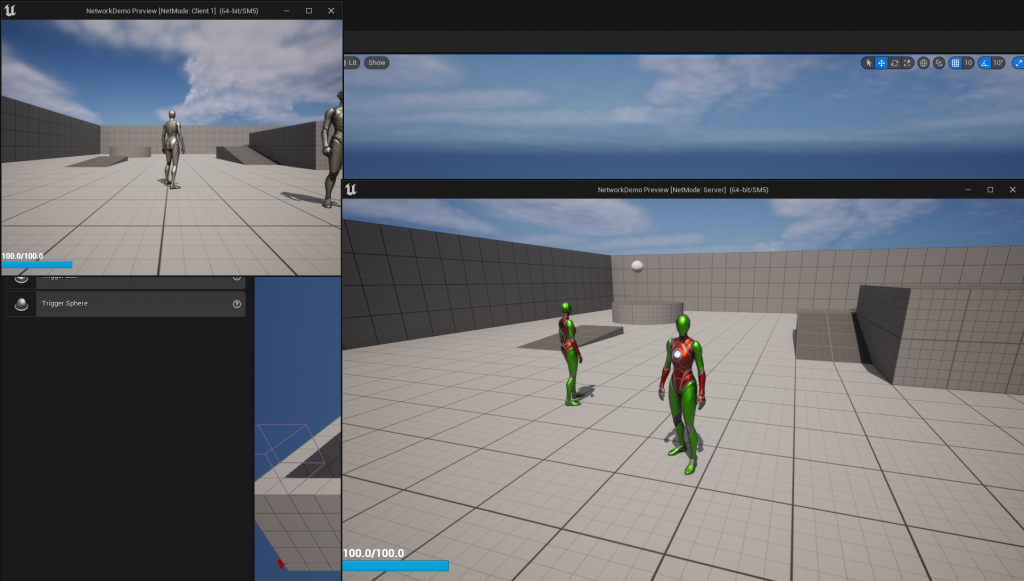Close the Server preview window

[1012, 190]
